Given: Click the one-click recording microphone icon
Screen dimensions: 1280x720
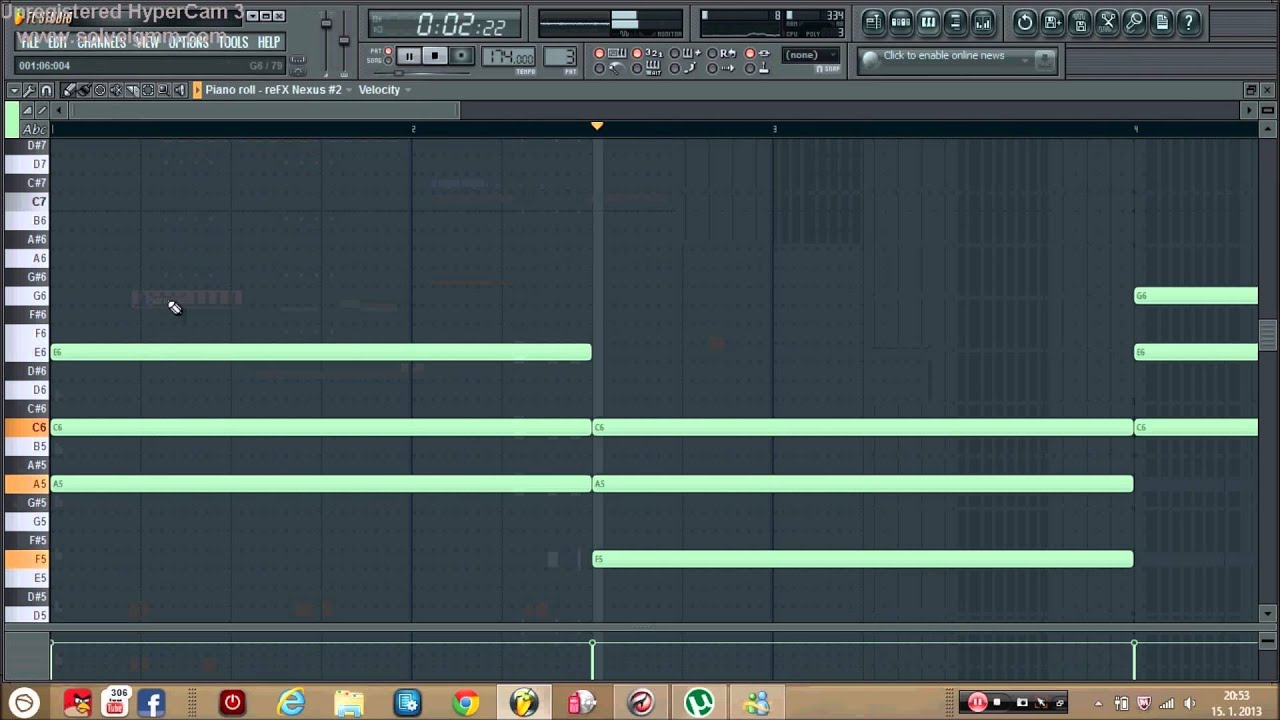Looking at the screenshot, I should pos(1135,22).
